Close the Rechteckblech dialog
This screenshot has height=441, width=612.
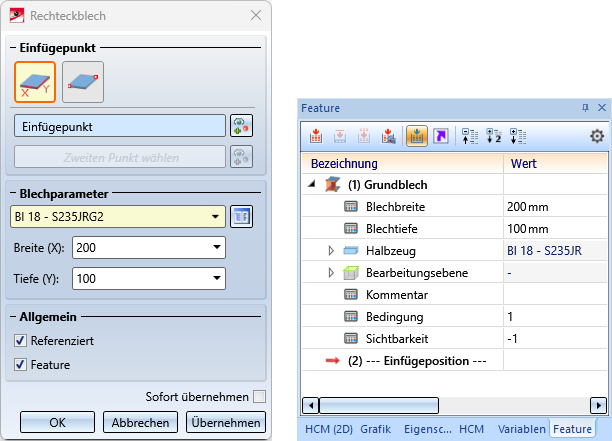[256, 15]
